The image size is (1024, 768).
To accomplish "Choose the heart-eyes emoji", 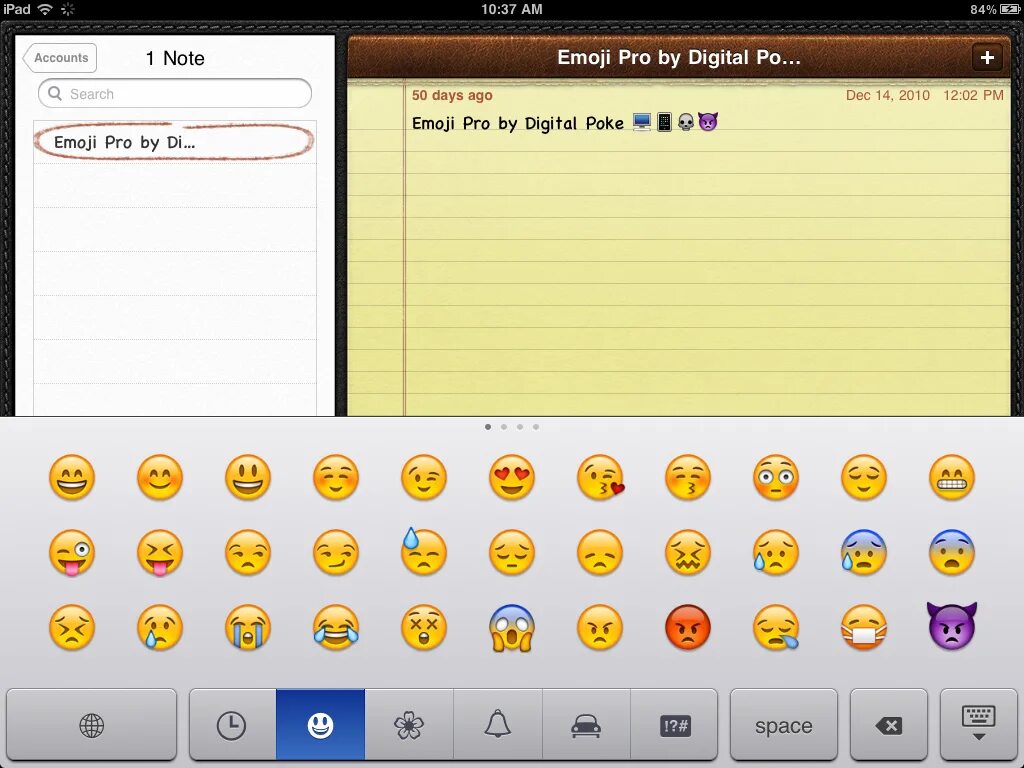I will (512, 477).
